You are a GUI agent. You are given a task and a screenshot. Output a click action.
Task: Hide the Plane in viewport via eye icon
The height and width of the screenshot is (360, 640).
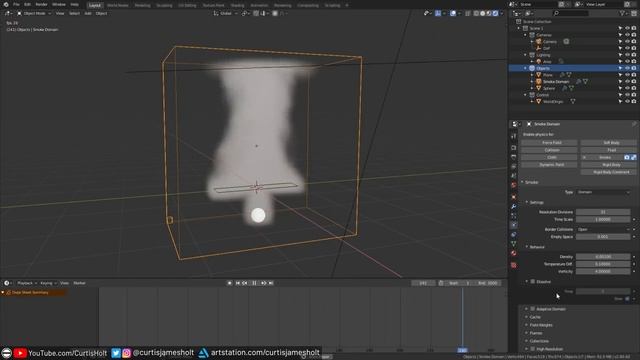tap(627, 75)
